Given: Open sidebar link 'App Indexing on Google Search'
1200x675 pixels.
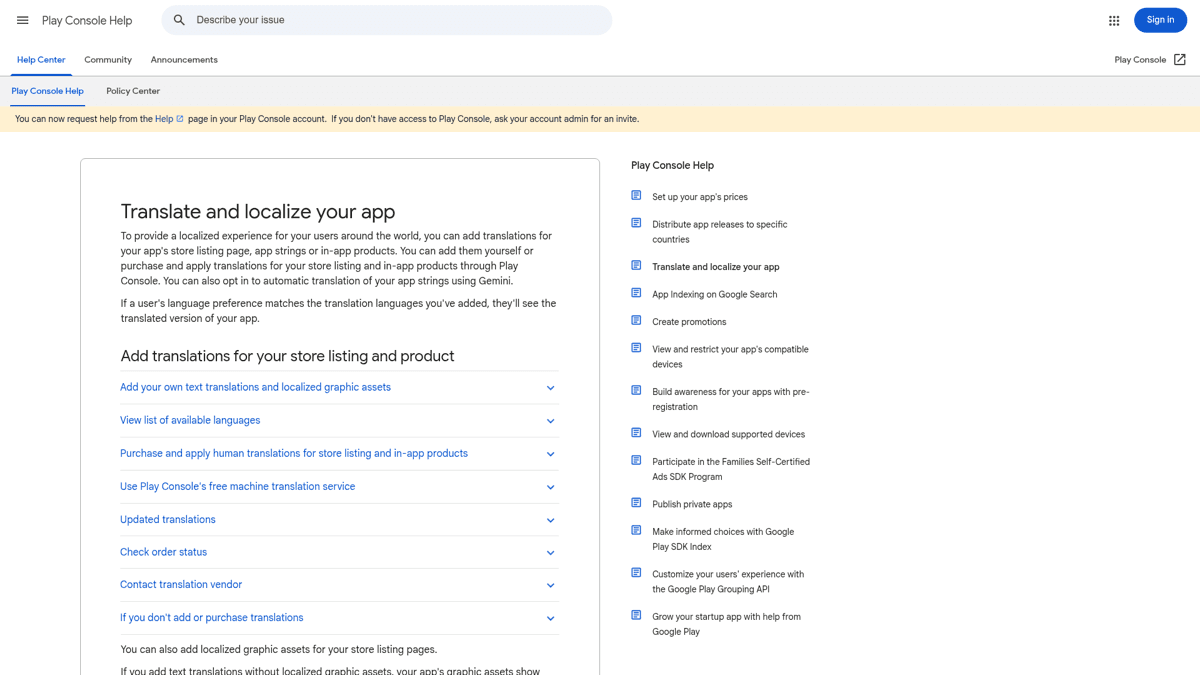Looking at the screenshot, I should point(714,294).
